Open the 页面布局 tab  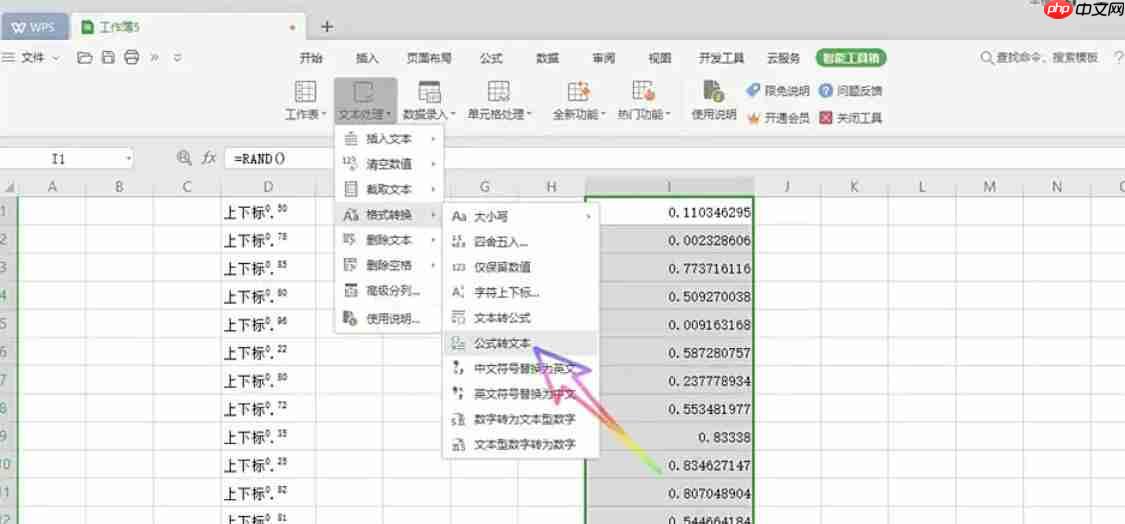point(429,58)
